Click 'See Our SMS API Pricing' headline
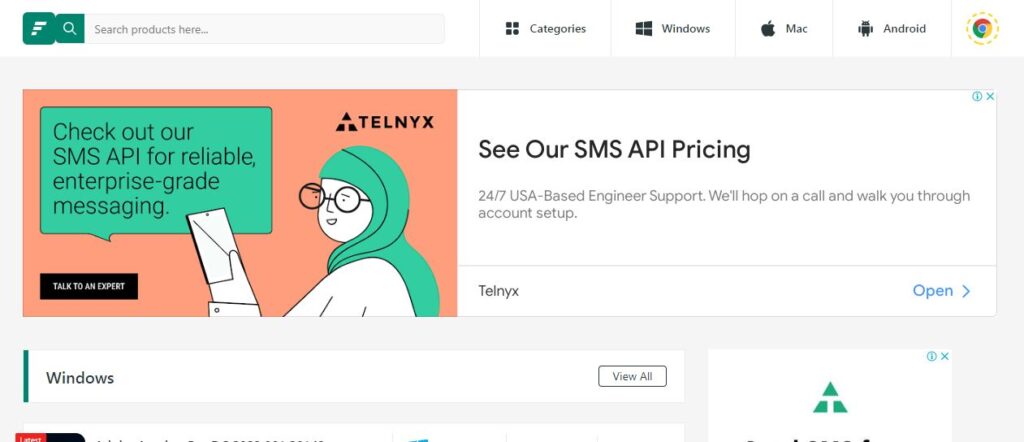Screen dimensions: 1024x442 pos(614,150)
